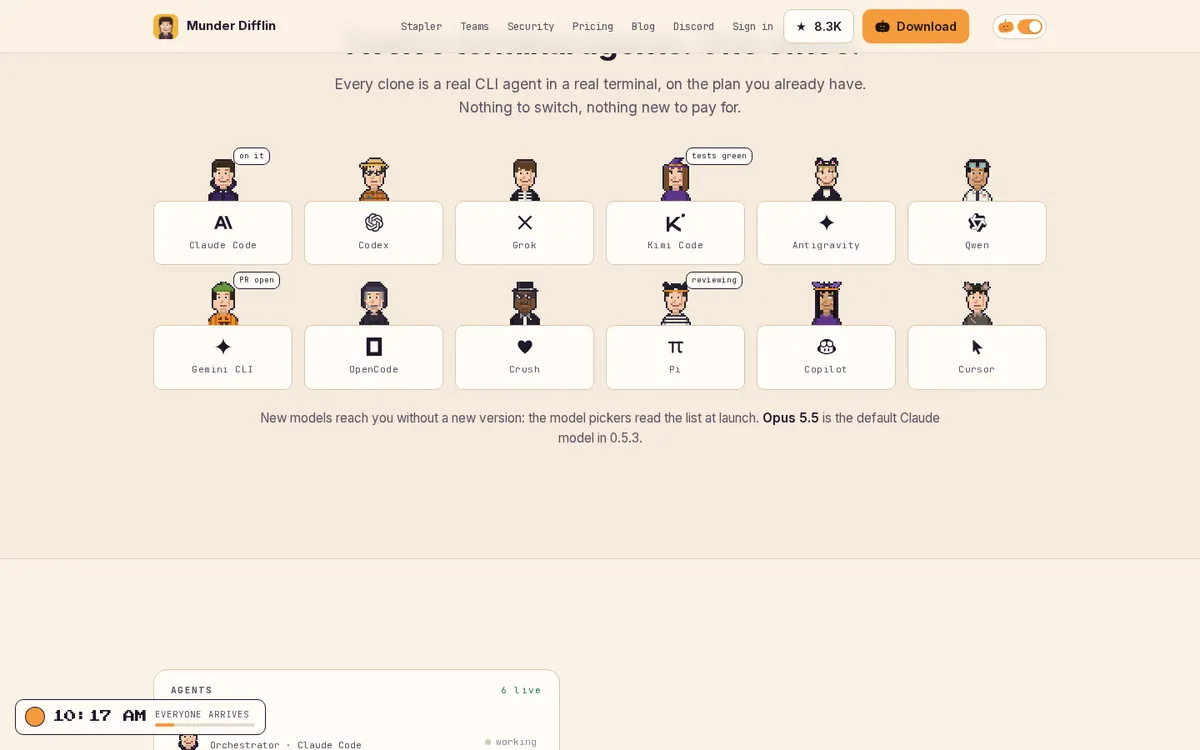Click the 'PR open' speech bubble
The height and width of the screenshot is (750, 1200).
click(256, 280)
